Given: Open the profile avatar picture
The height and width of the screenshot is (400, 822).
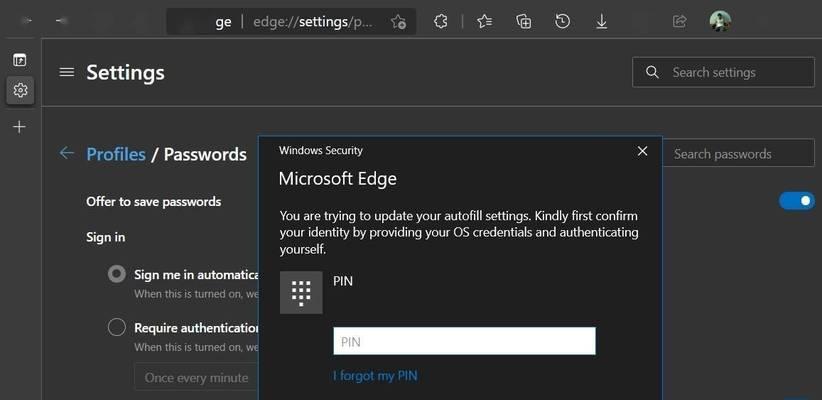Looking at the screenshot, I should [x=720, y=21].
